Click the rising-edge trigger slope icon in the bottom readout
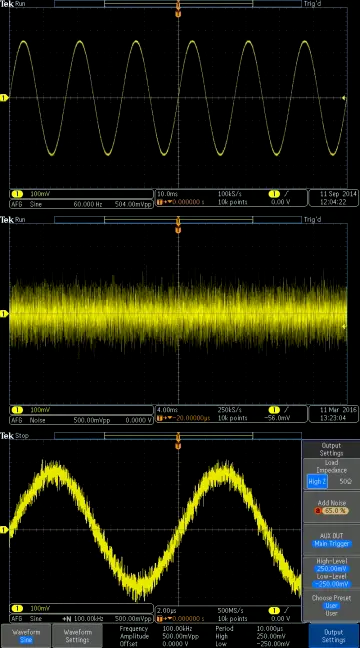 tap(286, 610)
